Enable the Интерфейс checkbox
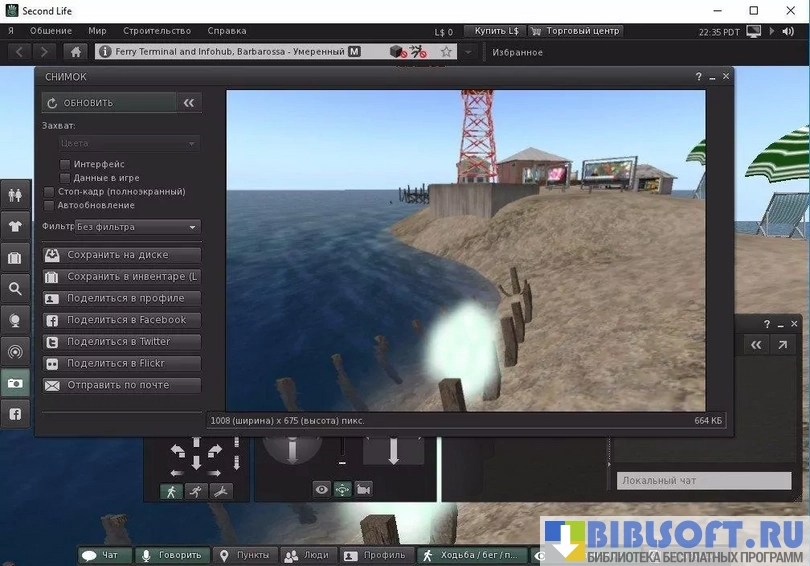Screen dimensions: 810x566 pos(66,164)
